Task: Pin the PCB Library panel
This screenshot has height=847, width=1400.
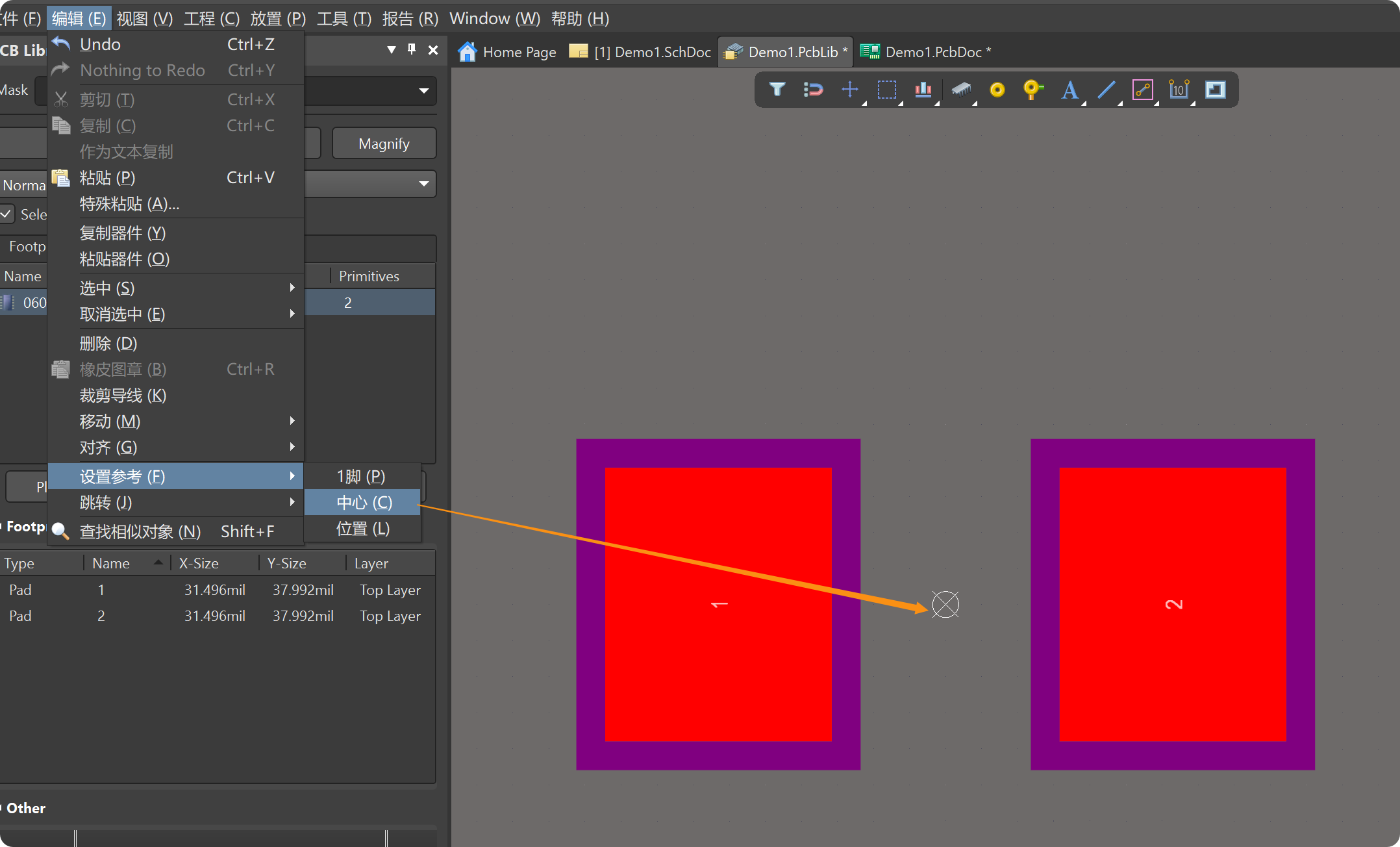Action: click(412, 49)
